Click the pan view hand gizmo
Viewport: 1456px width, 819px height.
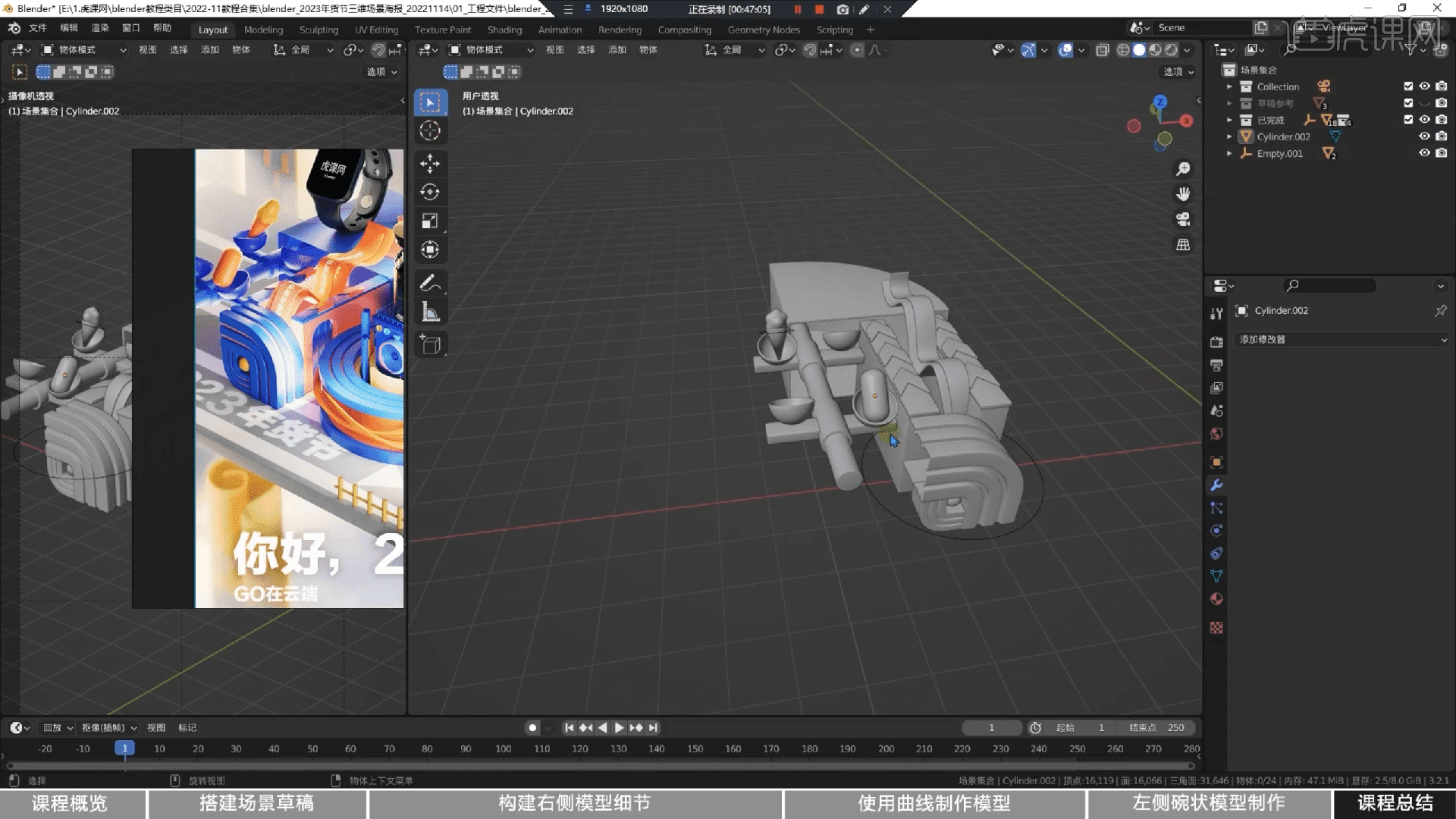(x=1183, y=194)
